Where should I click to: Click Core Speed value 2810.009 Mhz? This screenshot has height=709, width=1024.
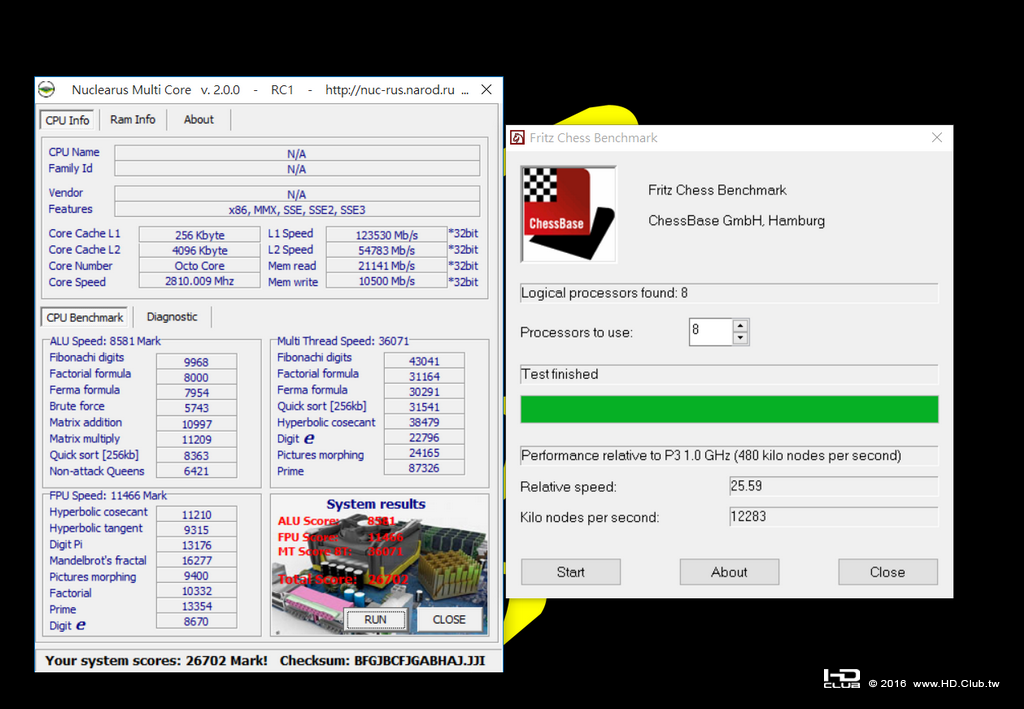(199, 281)
